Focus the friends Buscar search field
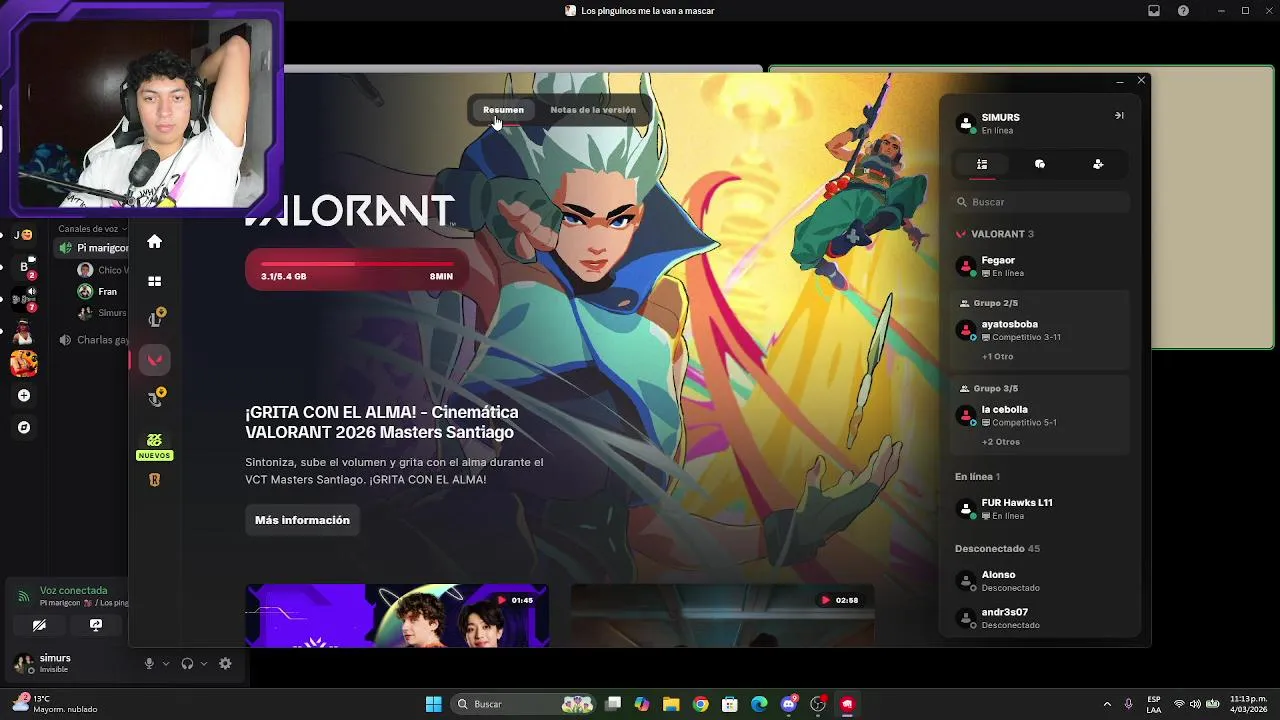This screenshot has width=1280, height=720. [x=1040, y=202]
